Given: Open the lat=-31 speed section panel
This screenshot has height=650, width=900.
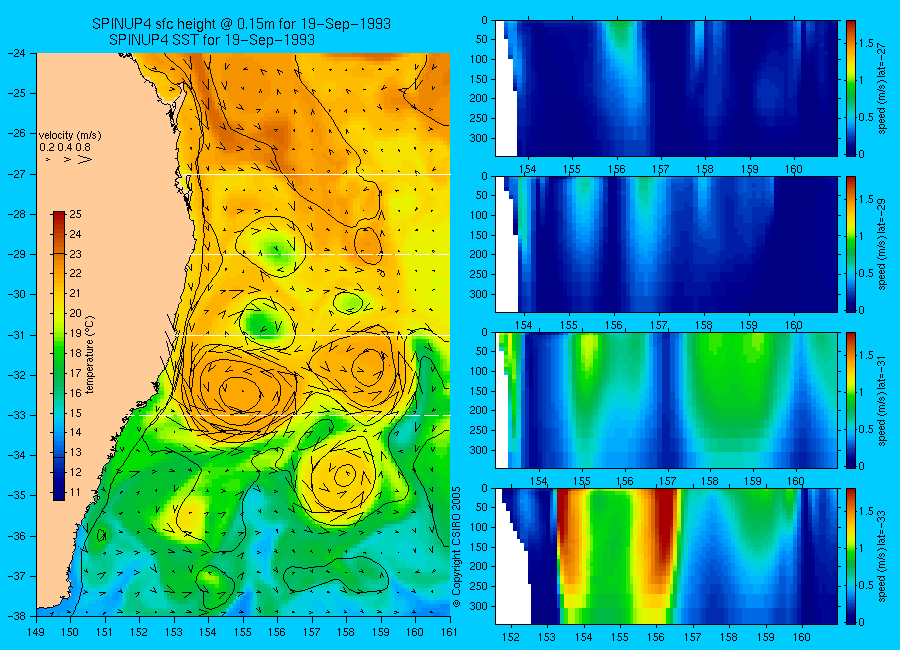Looking at the screenshot, I should 666,400.
